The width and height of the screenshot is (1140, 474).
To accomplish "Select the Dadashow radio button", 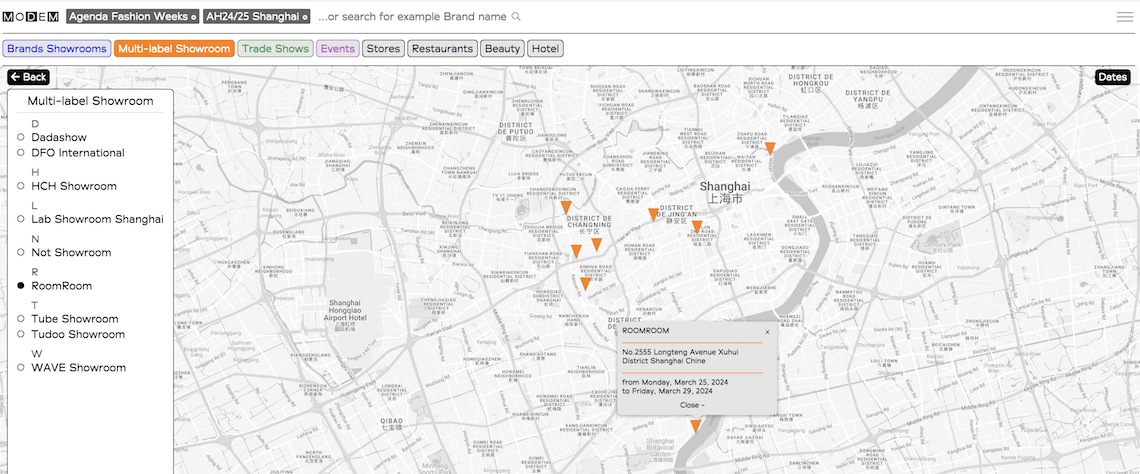I will (21, 137).
